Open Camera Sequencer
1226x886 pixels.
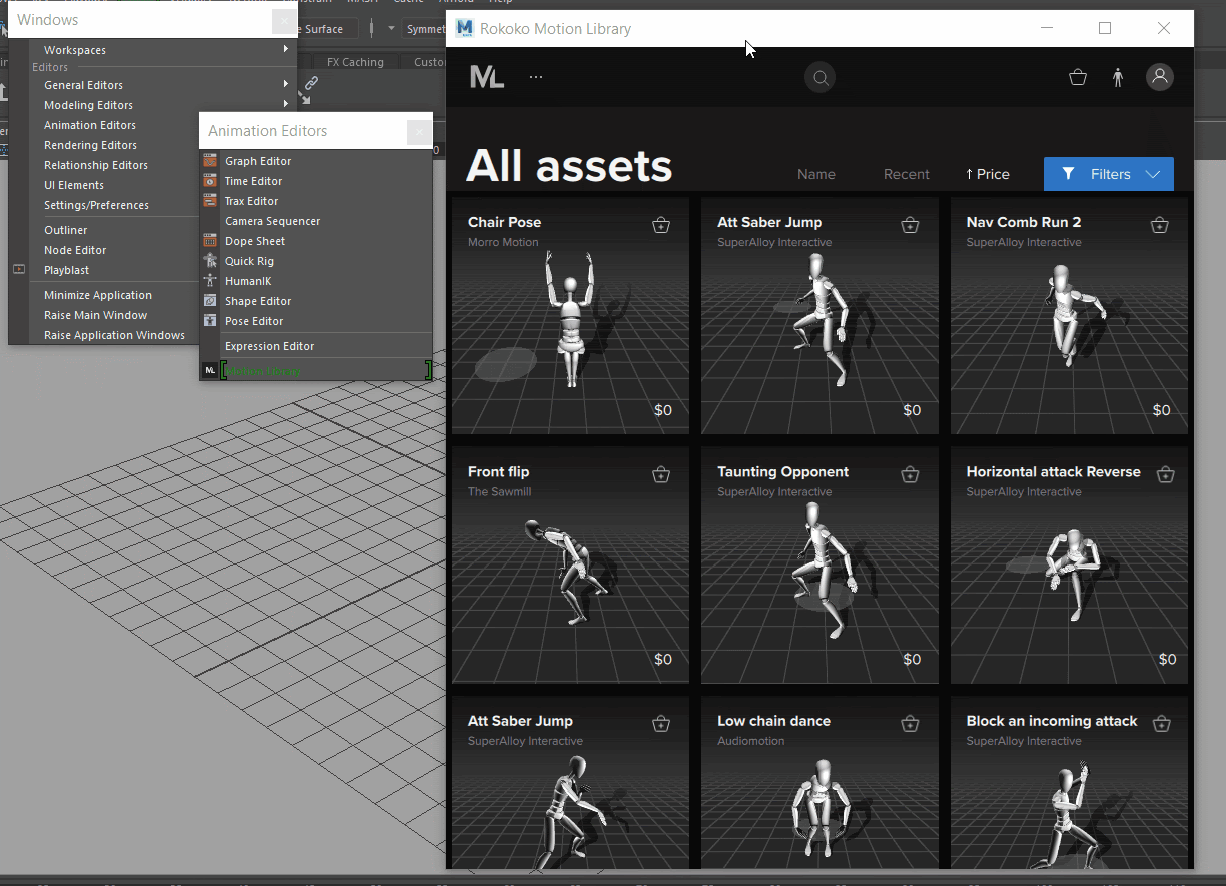click(272, 221)
